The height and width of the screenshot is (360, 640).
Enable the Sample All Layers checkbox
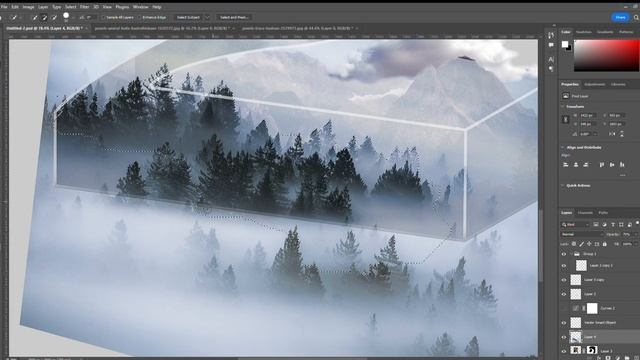point(104,18)
